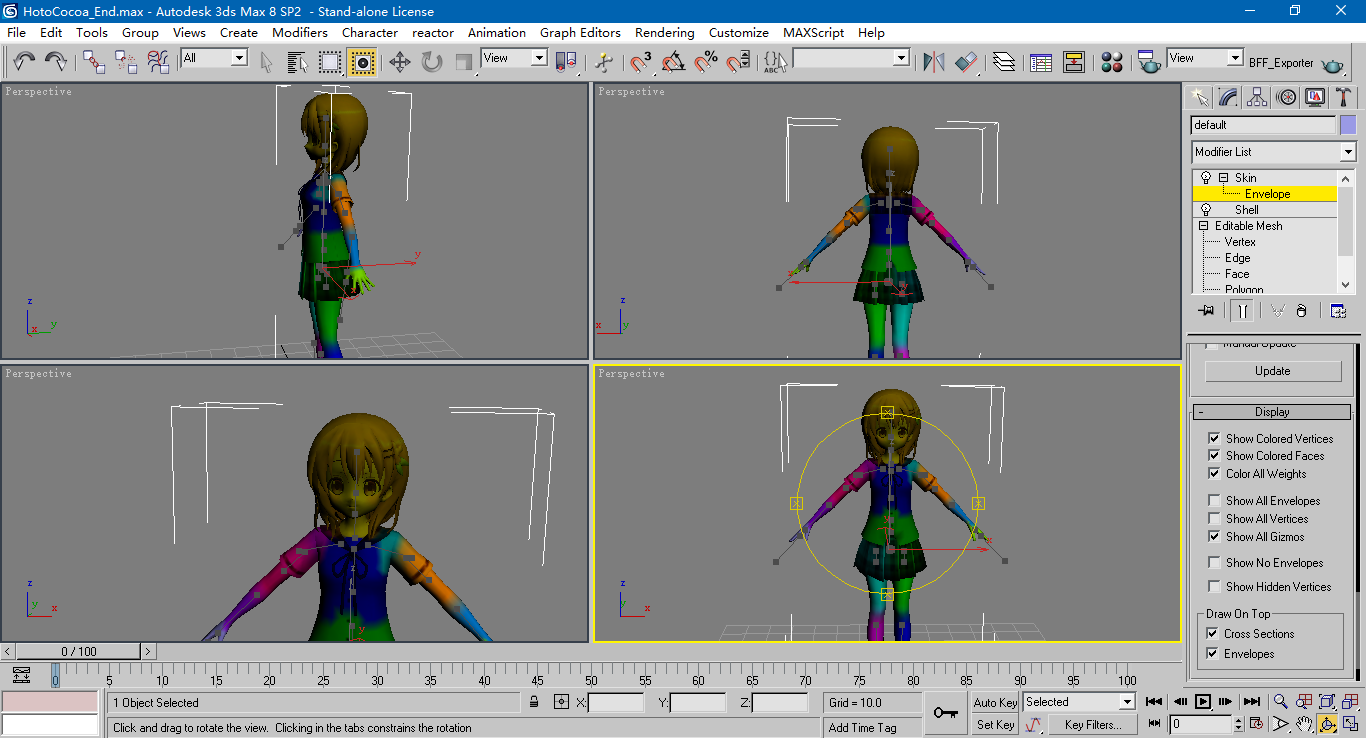Select the Pan View hand icon
This screenshot has width=1366, height=738.
coord(1304,724)
